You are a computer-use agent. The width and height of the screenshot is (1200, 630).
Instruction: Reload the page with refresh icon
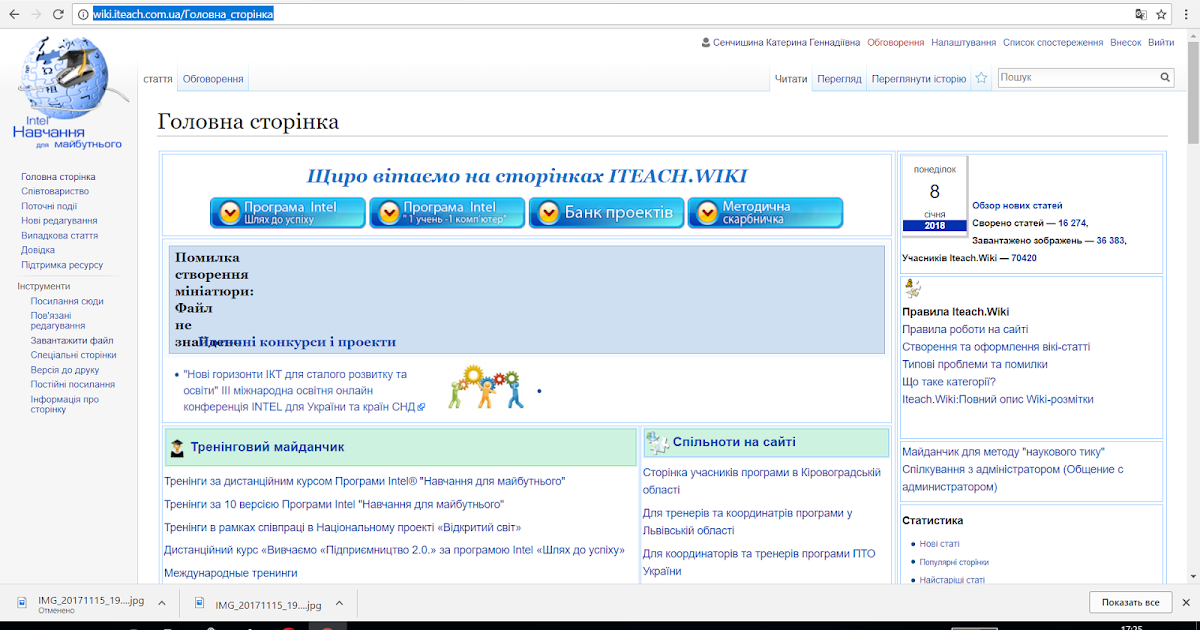coord(60,14)
